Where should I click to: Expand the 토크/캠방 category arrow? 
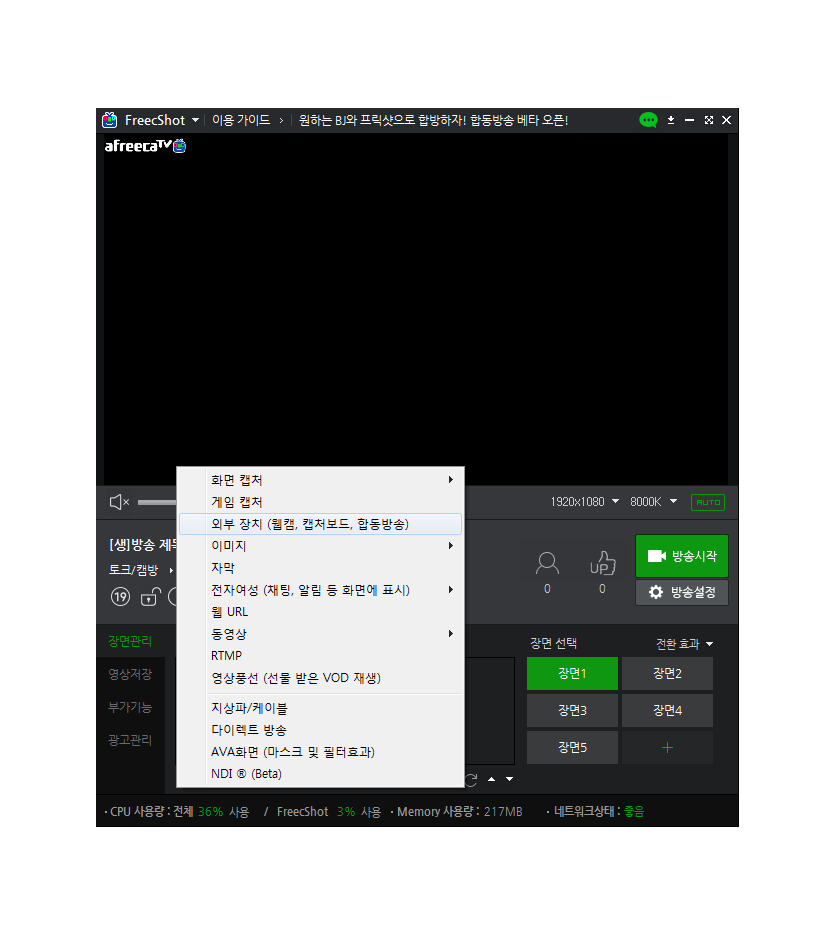tap(172, 571)
